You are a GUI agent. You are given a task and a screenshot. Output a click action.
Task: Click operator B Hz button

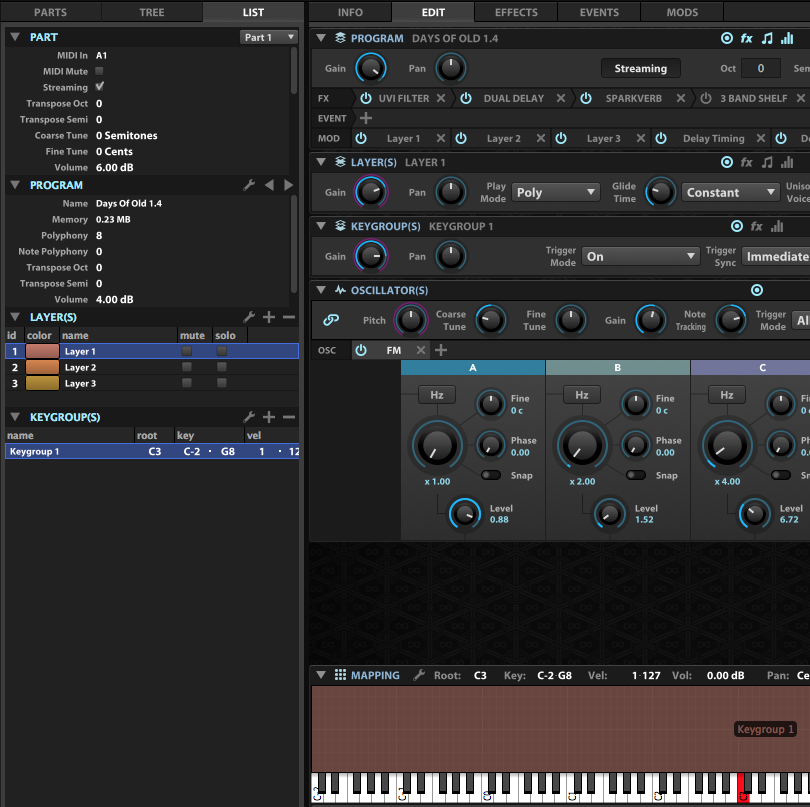click(x=582, y=395)
